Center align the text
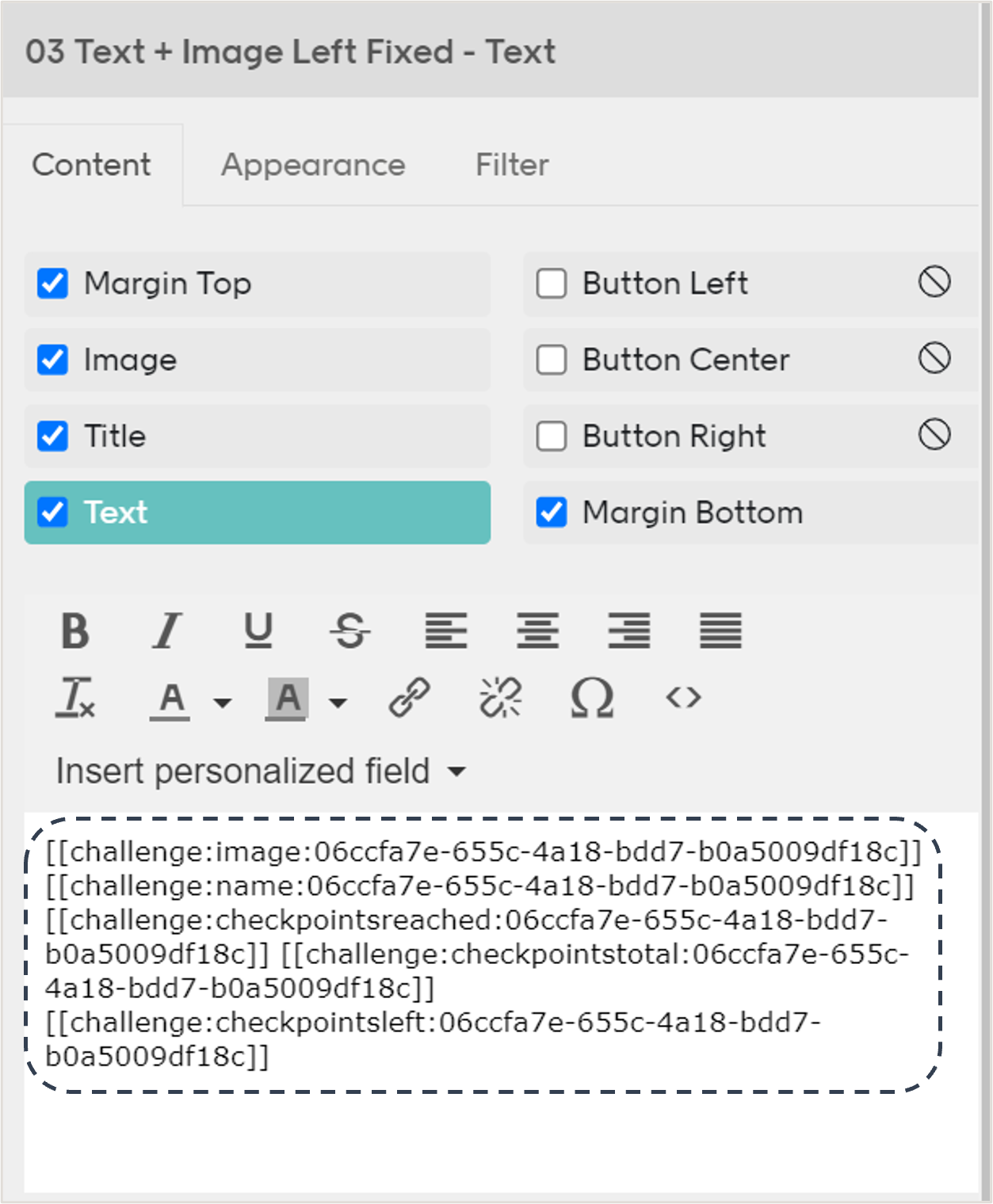 537,631
